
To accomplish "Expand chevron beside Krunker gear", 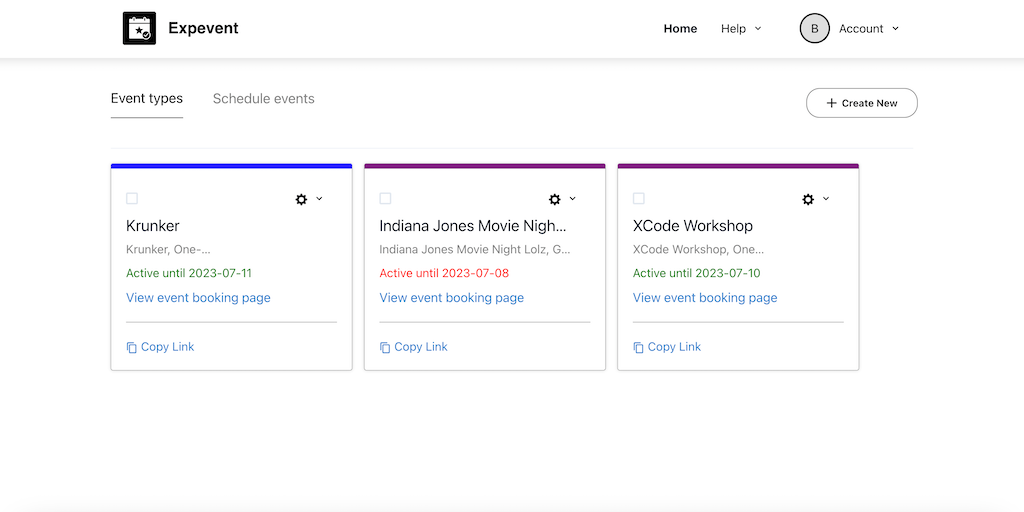I will [x=320, y=199].
